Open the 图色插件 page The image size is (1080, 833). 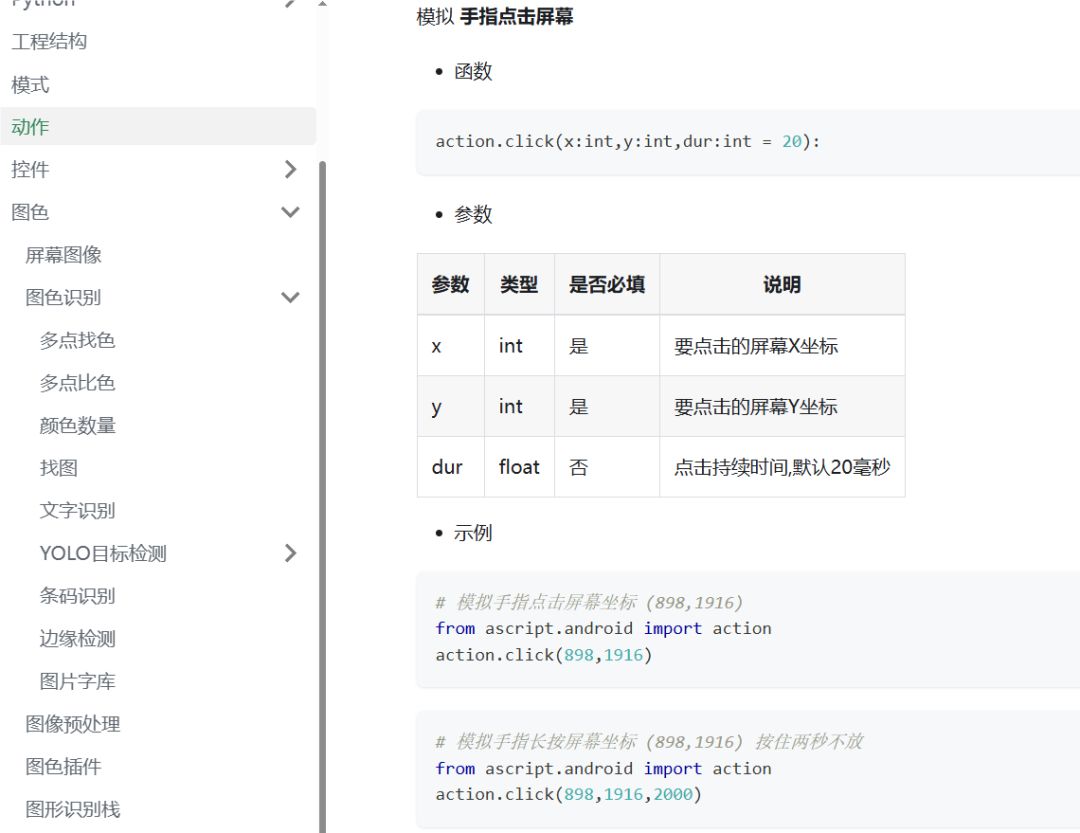pos(63,767)
